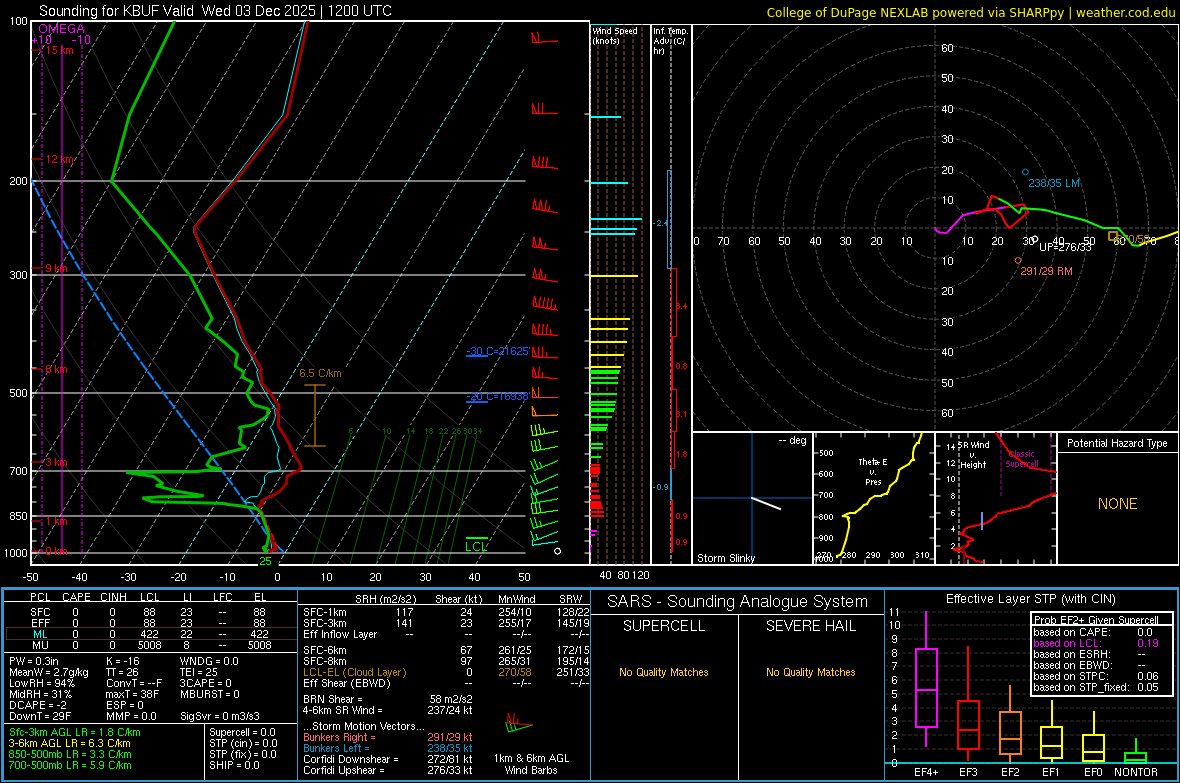1180x783 pixels.
Task: Click the SigSvr = 0 m3/s3 value
Action: coord(220,716)
